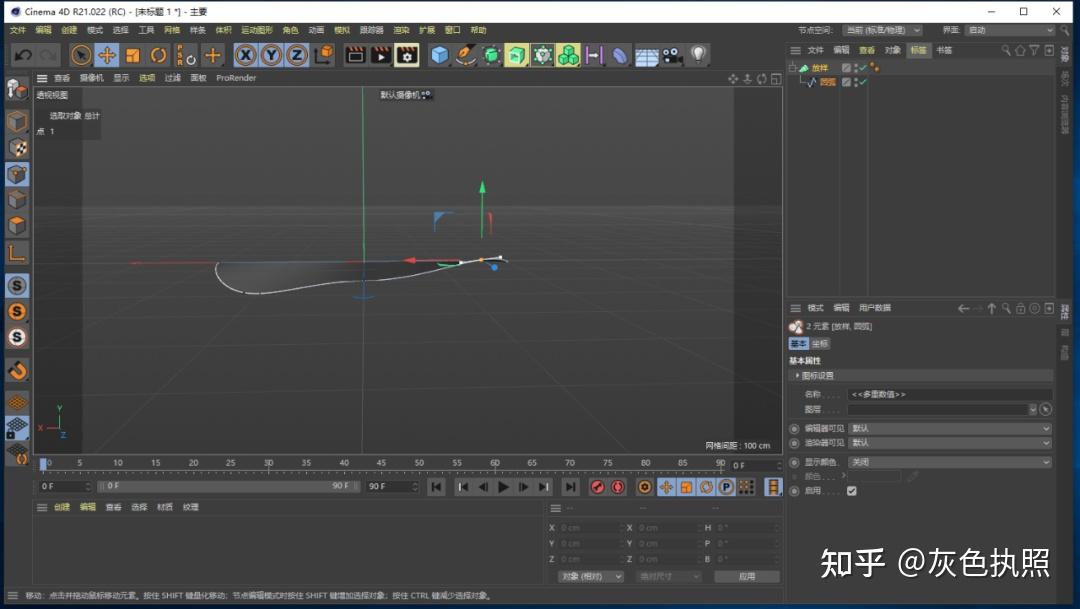Click the Record Active Objects red button

click(597, 487)
